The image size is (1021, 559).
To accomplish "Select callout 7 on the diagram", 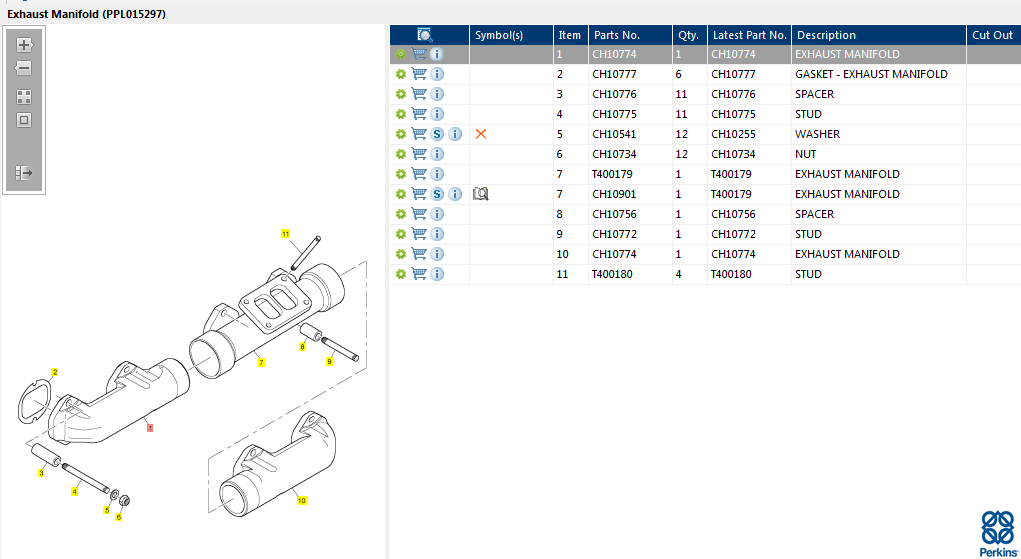I will point(261,363).
